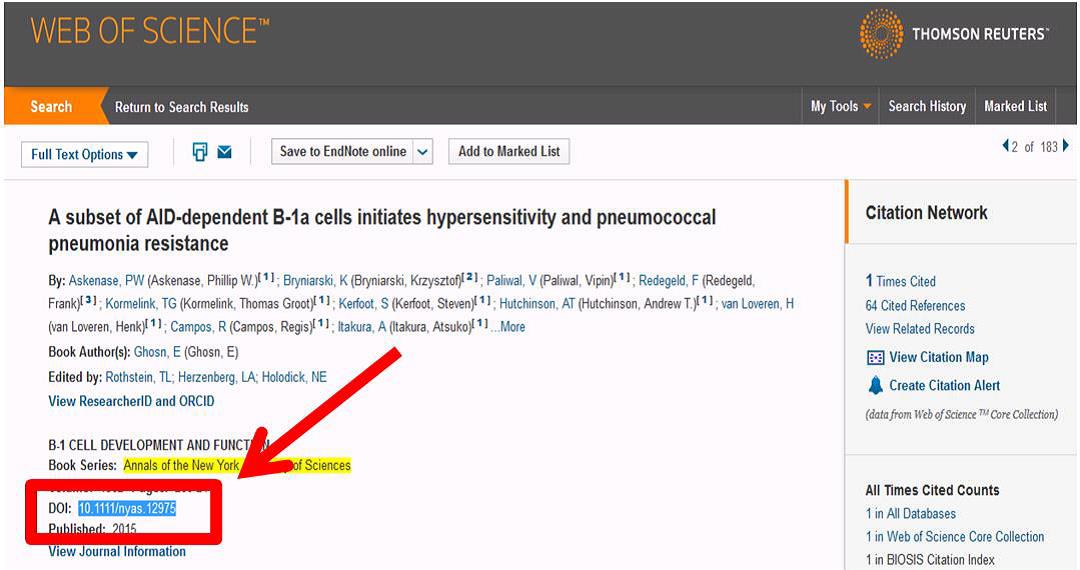Screen dimensions: 1080x570
Task: Open 64 Cited References link
Action: tap(915, 306)
